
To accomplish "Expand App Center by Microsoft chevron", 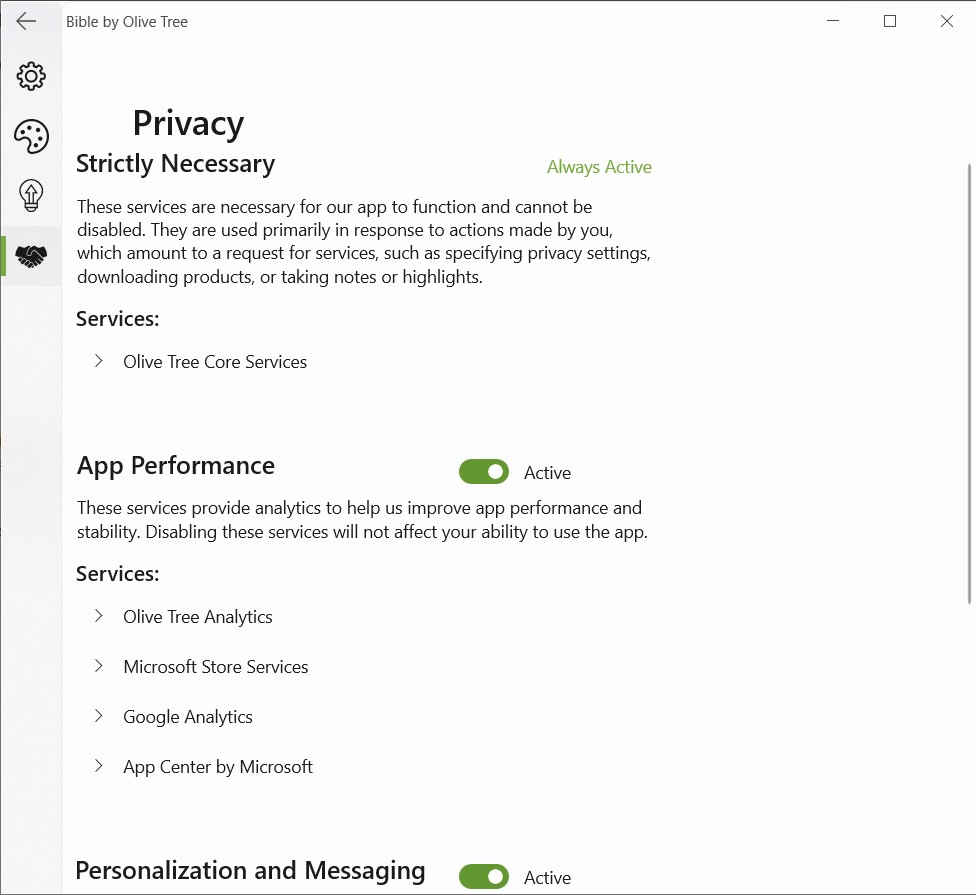I will click(x=98, y=766).
